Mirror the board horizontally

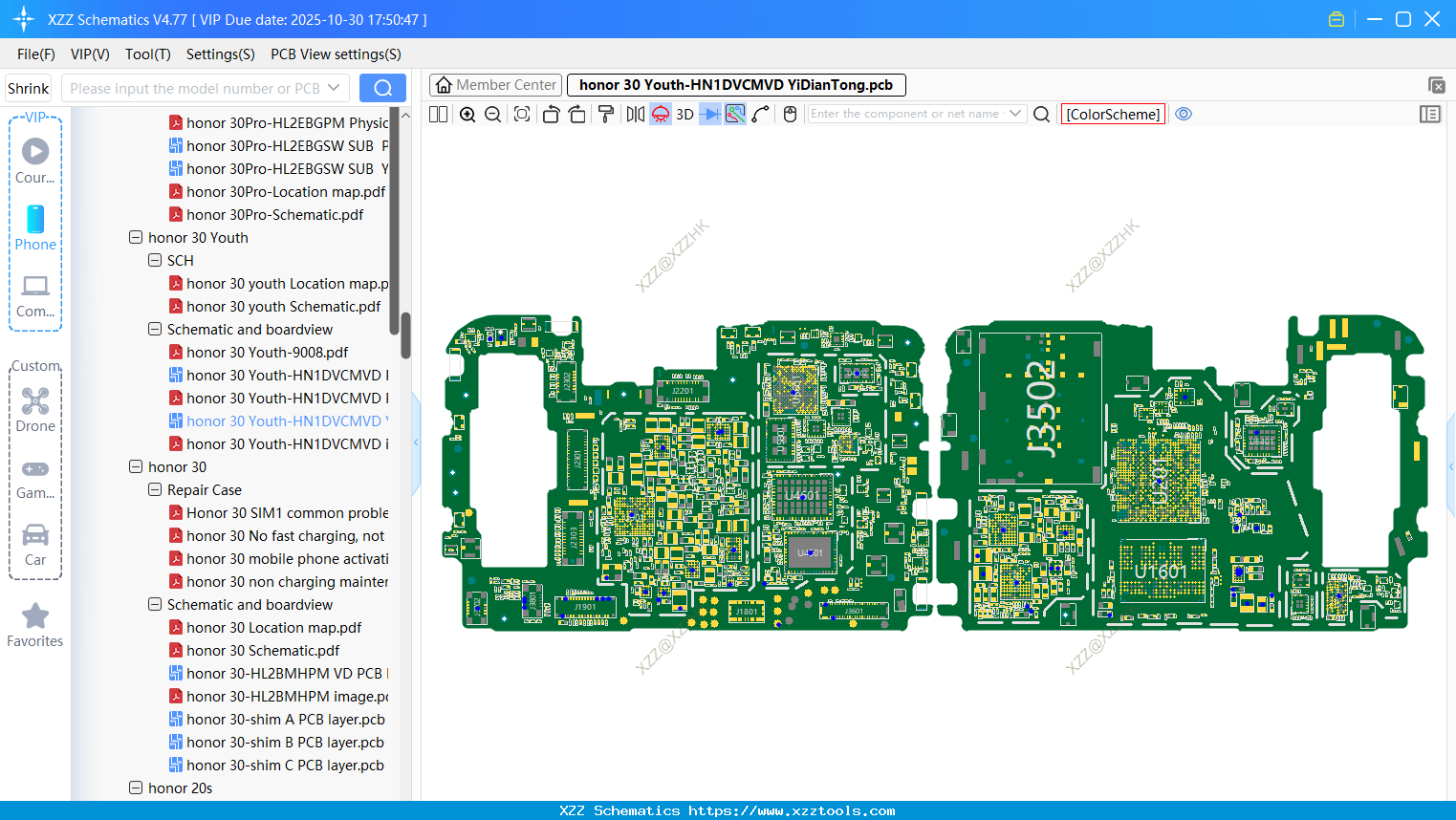(x=636, y=114)
